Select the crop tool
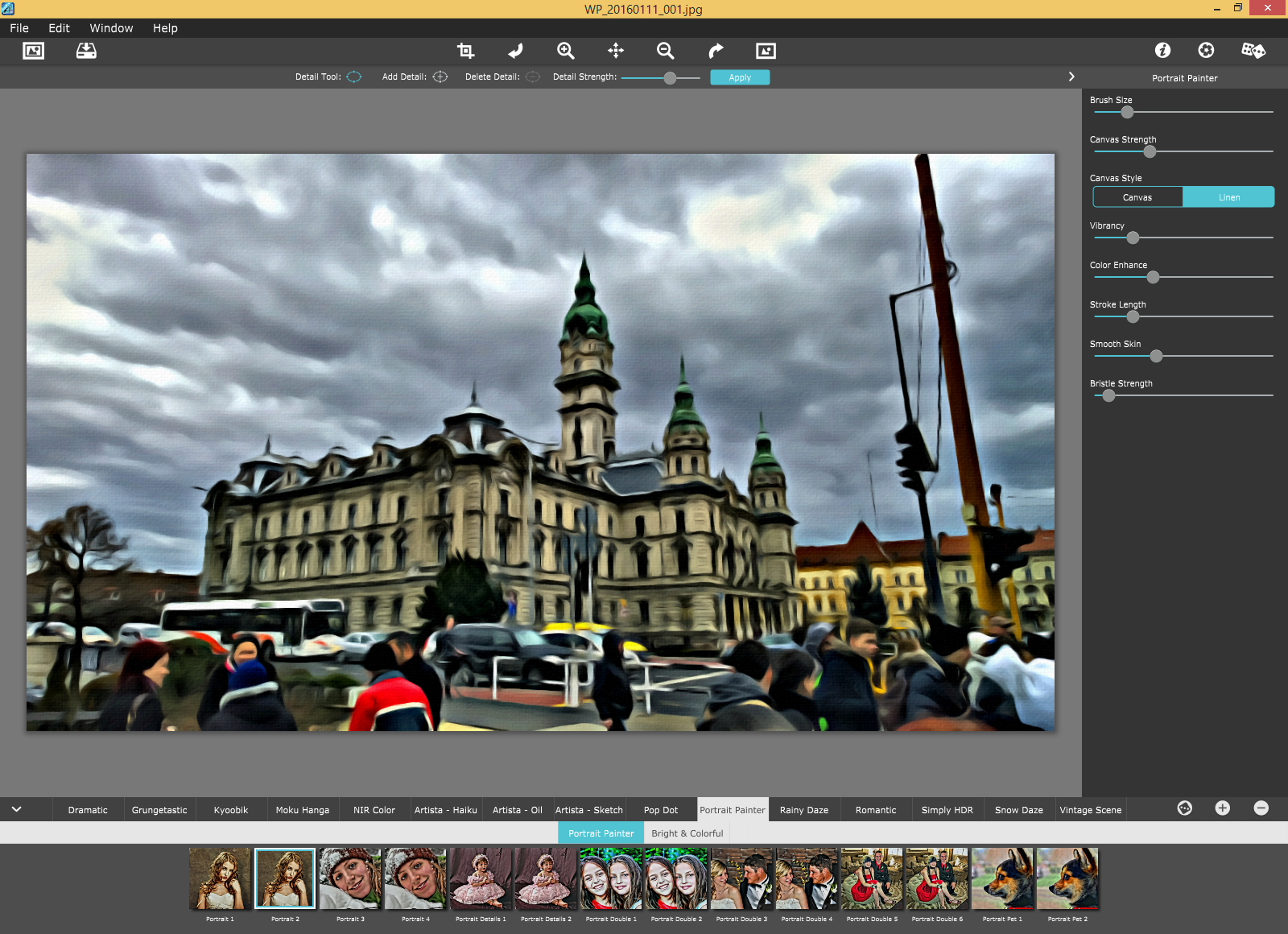The height and width of the screenshot is (934, 1288). 465,51
